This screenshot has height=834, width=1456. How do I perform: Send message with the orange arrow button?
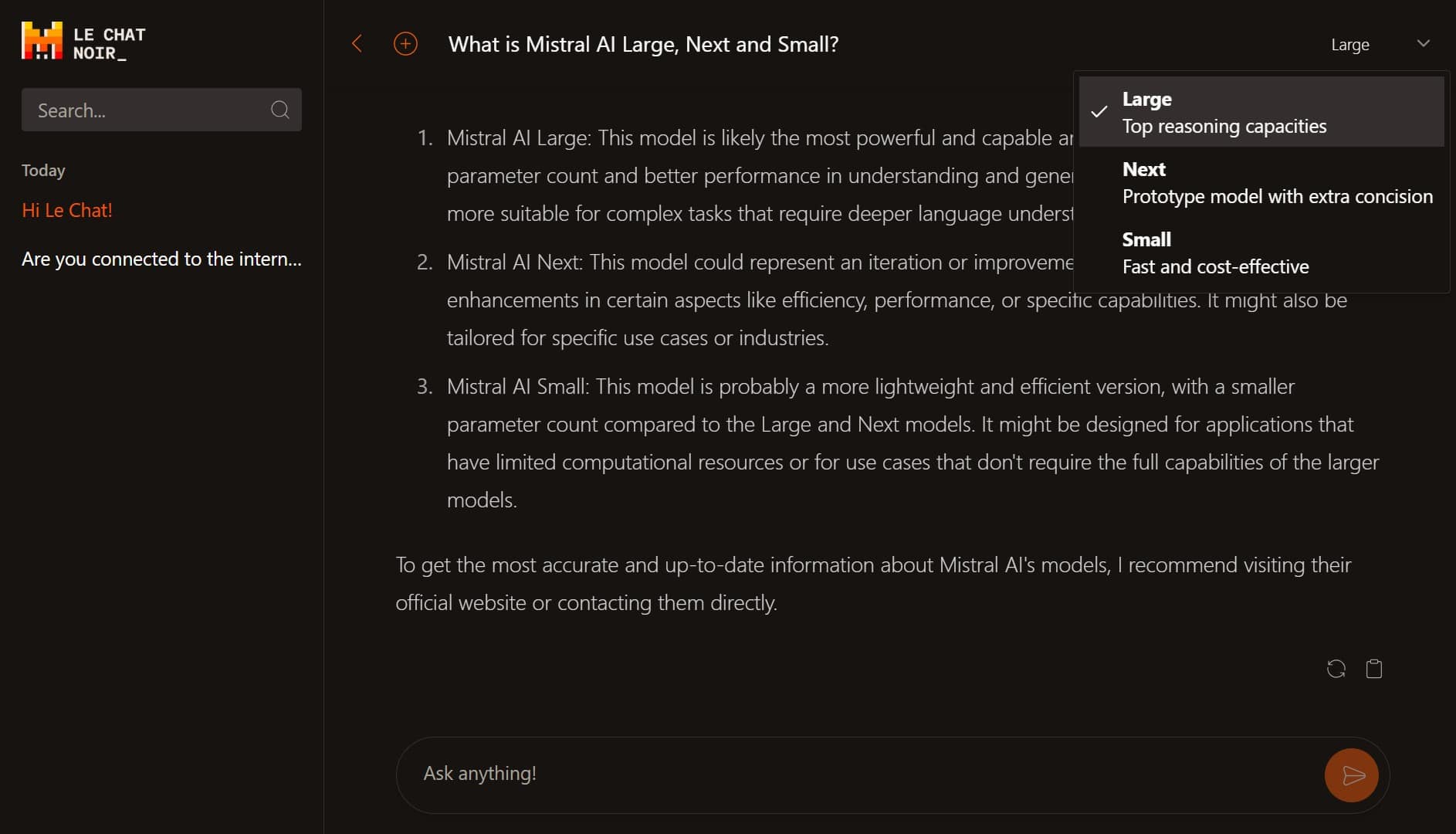1352,775
